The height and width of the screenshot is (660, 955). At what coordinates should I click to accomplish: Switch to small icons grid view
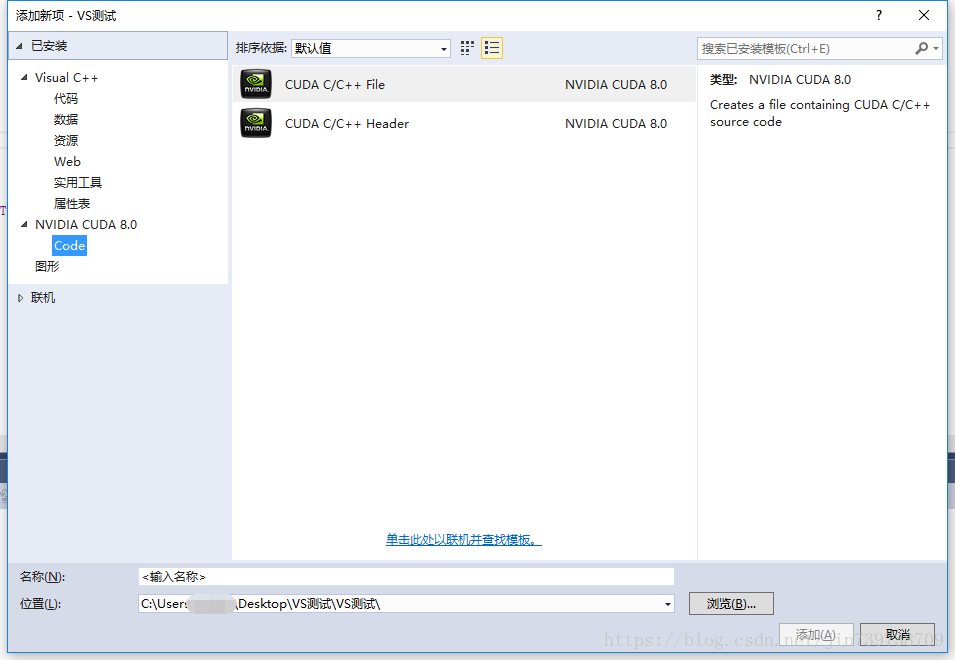tap(467, 48)
